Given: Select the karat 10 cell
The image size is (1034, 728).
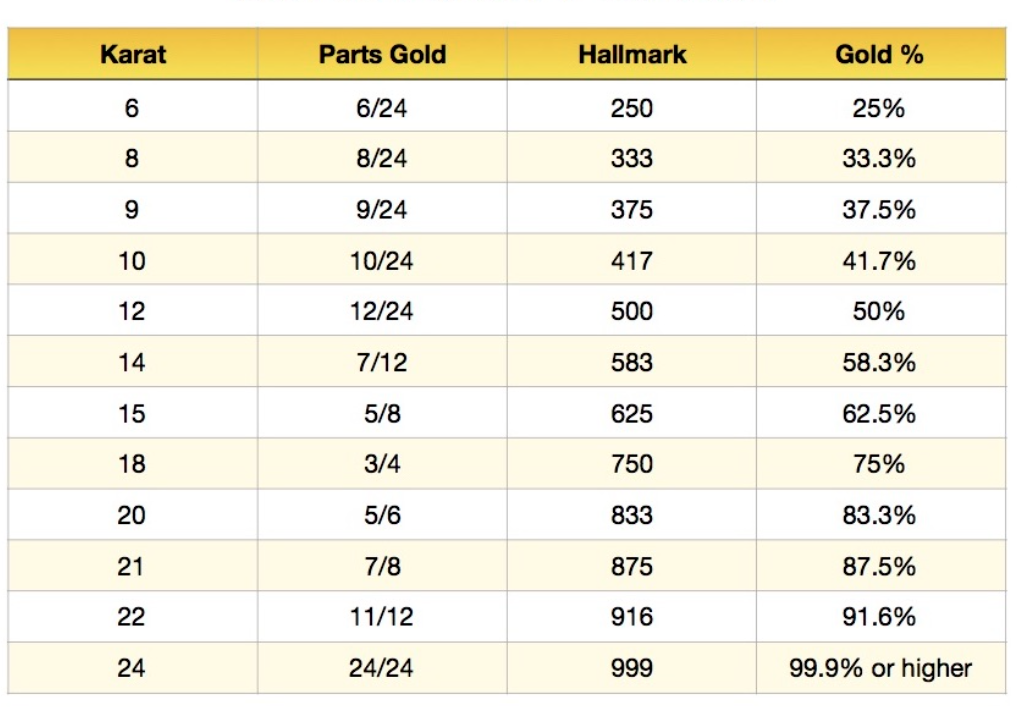Looking at the screenshot, I should coord(133,260).
